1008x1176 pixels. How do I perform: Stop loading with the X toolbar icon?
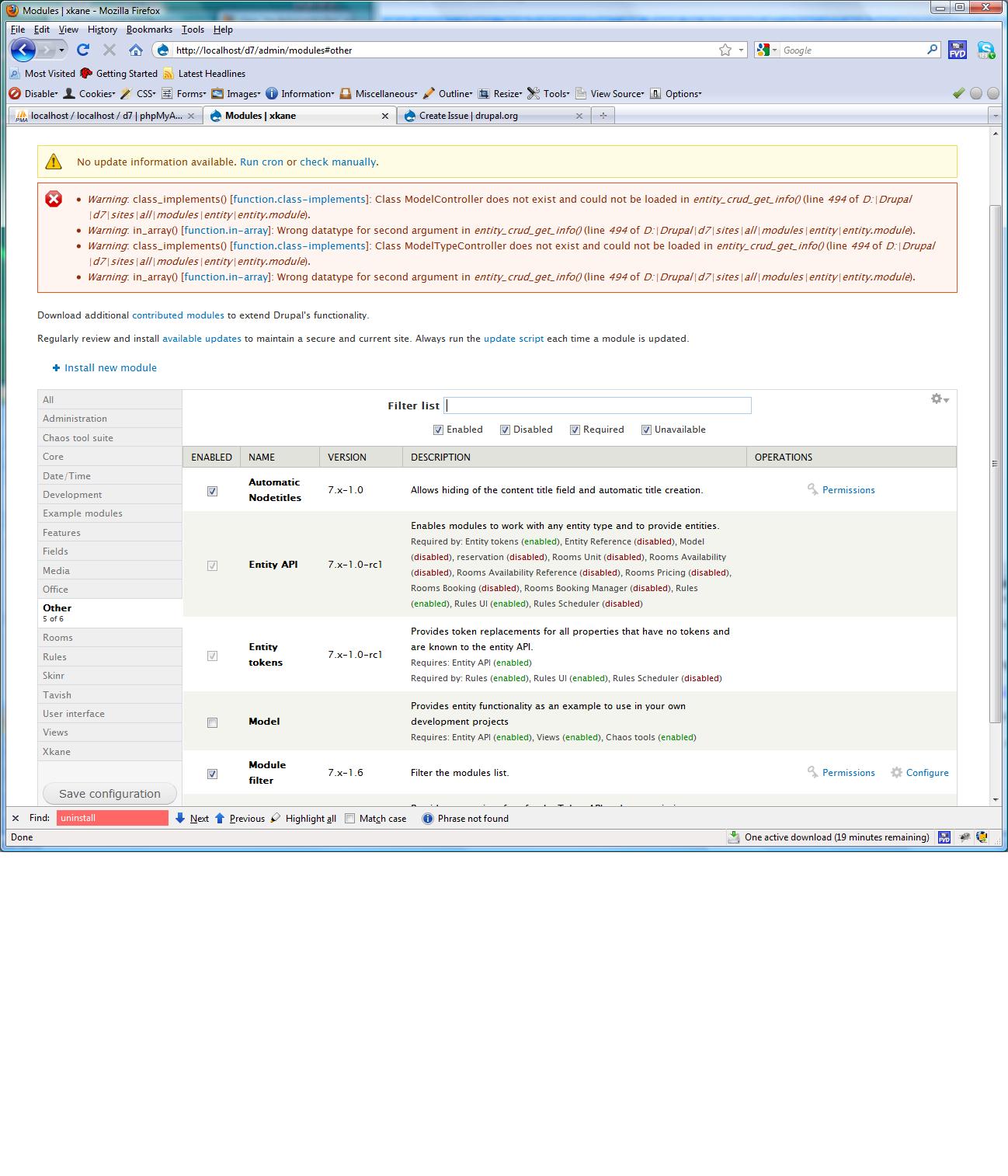coord(109,50)
